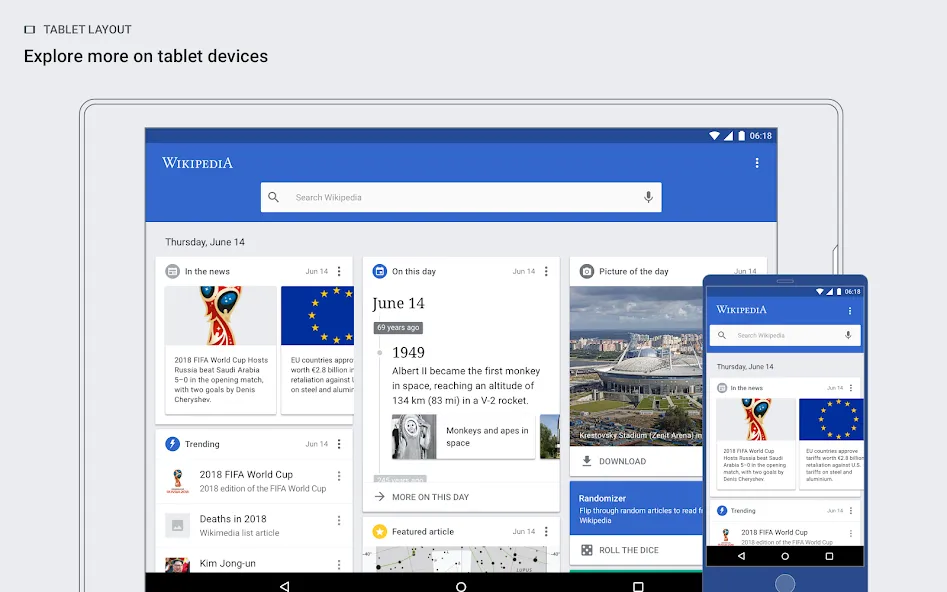Open the tablet FIFA World Cup Hosts news card
The width and height of the screenshot is (947, 592).
click(x=220, y=350)
